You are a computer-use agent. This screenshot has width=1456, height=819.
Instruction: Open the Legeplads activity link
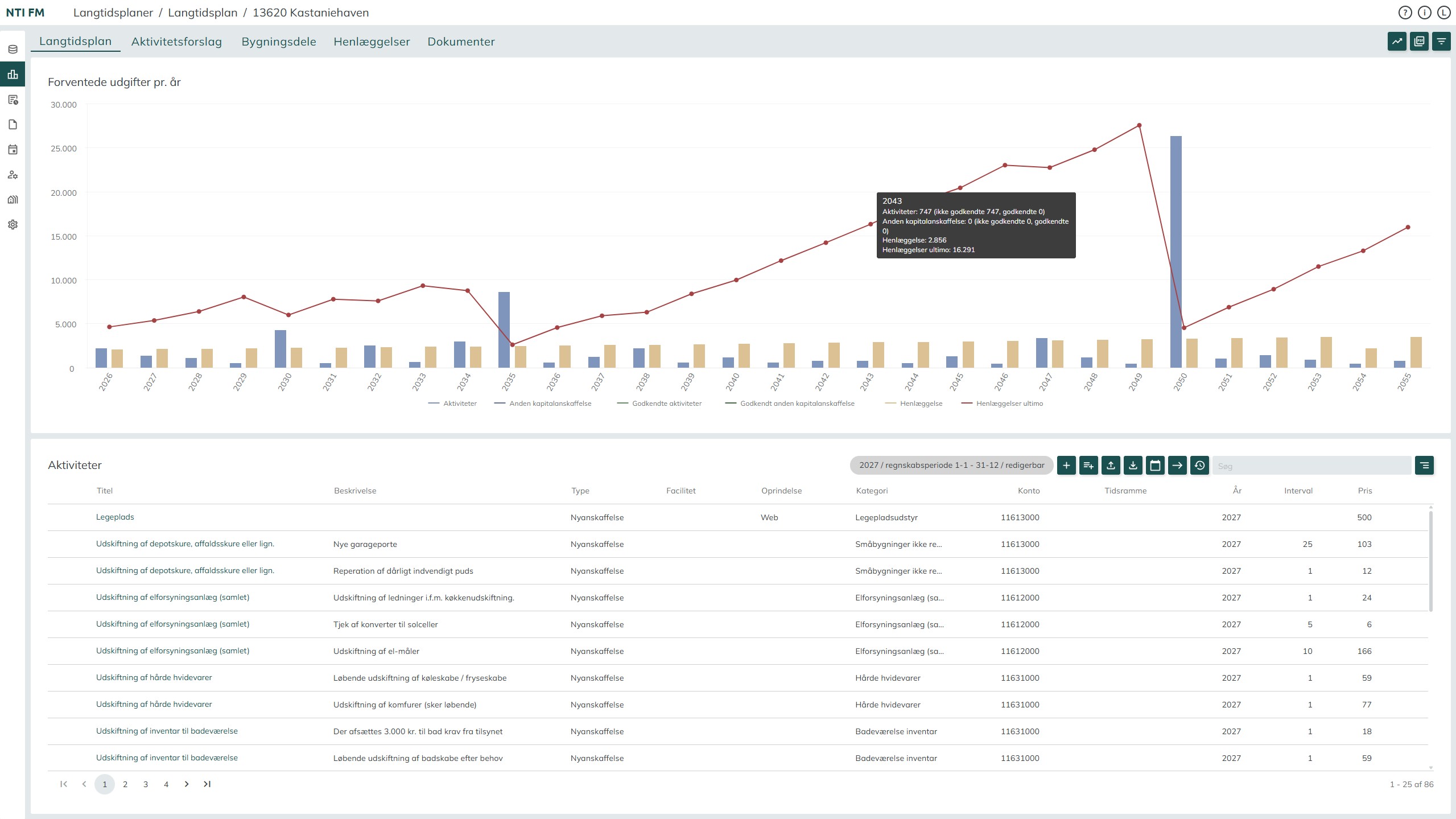point(115,517)
